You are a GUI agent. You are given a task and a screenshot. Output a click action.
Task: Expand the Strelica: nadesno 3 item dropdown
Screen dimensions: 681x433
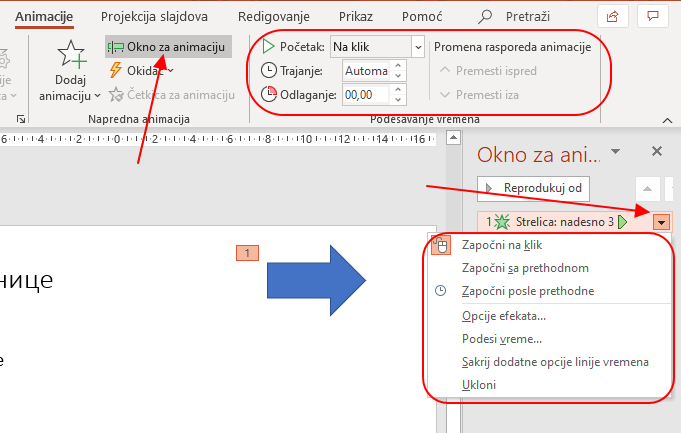point(661,222)
